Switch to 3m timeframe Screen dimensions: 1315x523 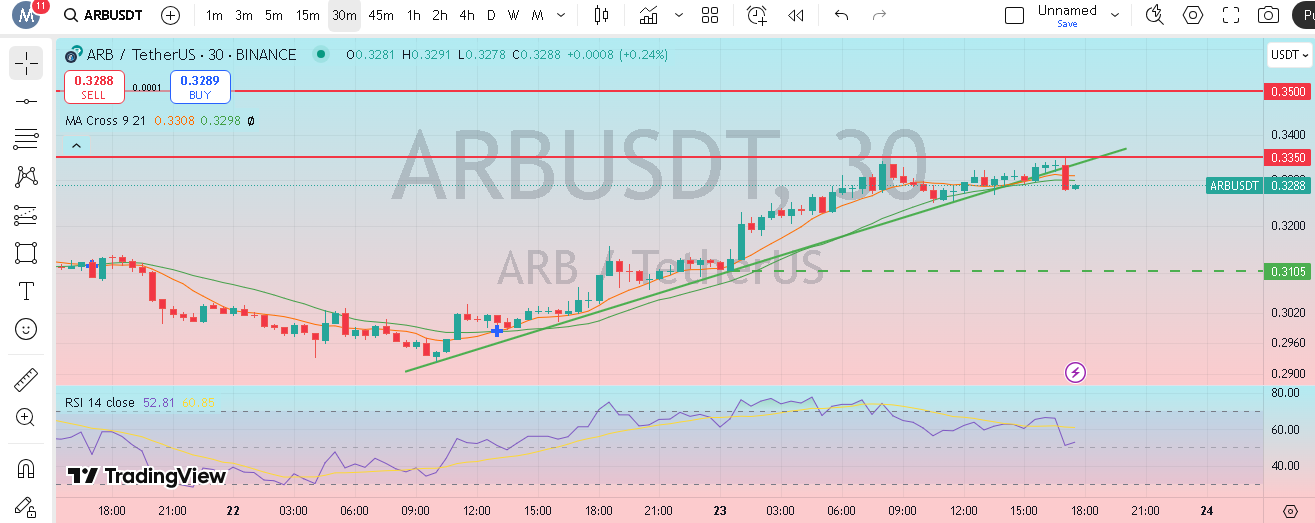244,15
